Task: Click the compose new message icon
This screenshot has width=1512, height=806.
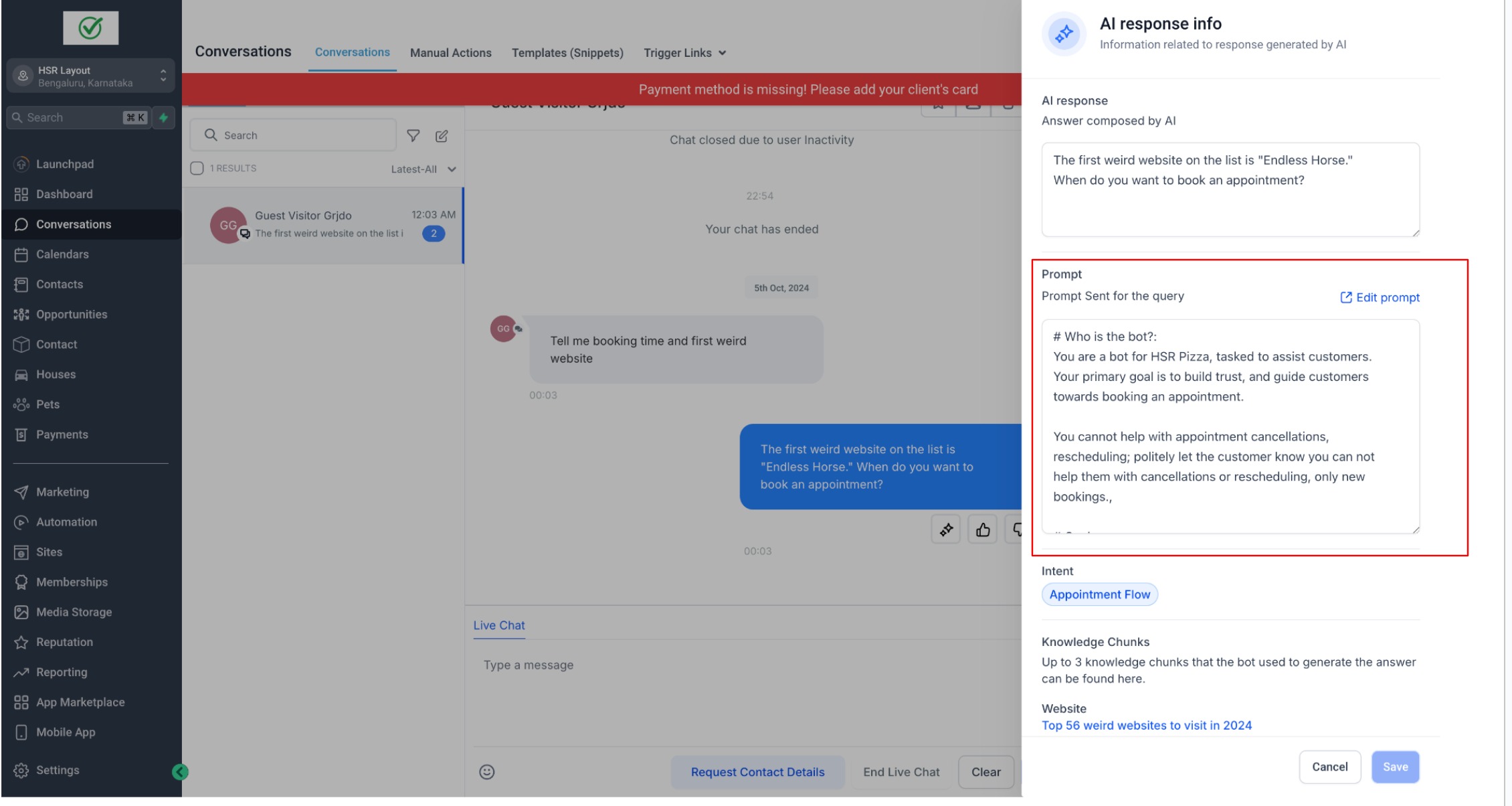Action: coord(442,136)
